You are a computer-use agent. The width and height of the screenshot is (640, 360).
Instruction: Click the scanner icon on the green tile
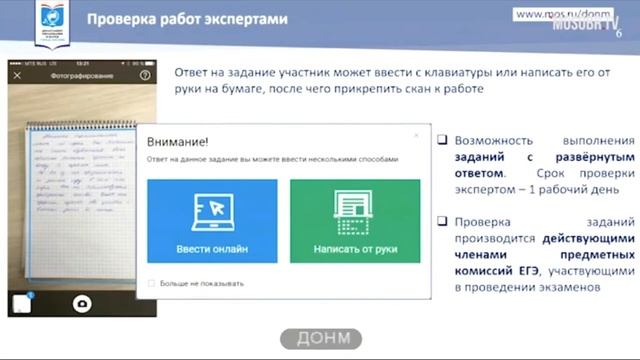pyautogui.click(x=353, y=212)
